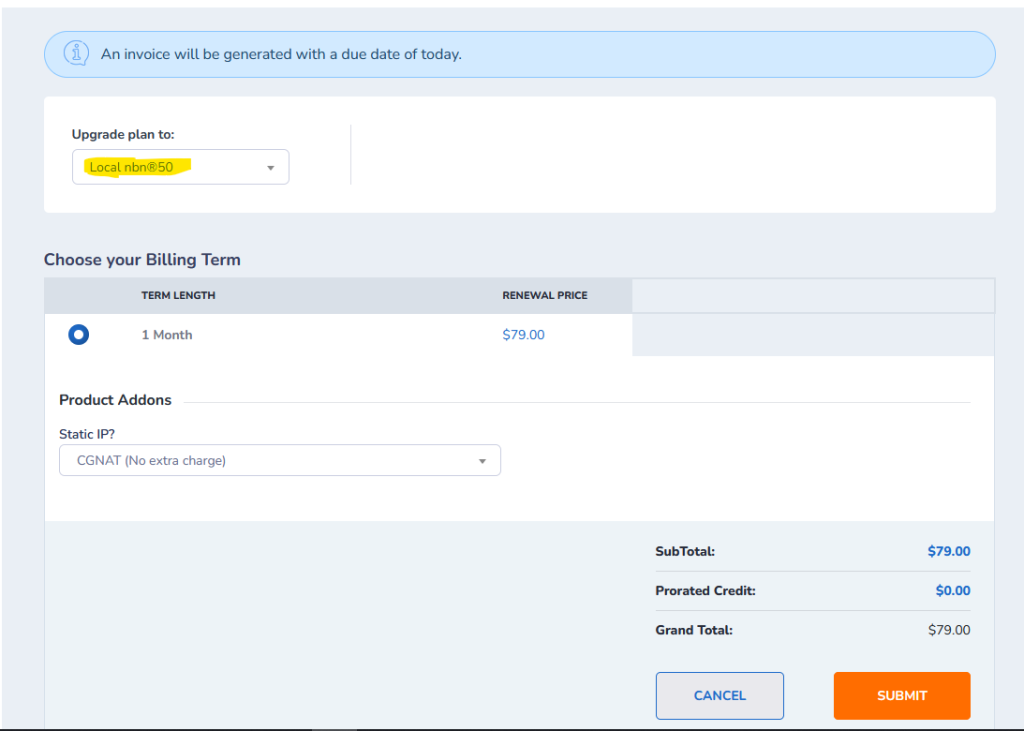Click the 1 Month term length text

click(x=167, y=334)
